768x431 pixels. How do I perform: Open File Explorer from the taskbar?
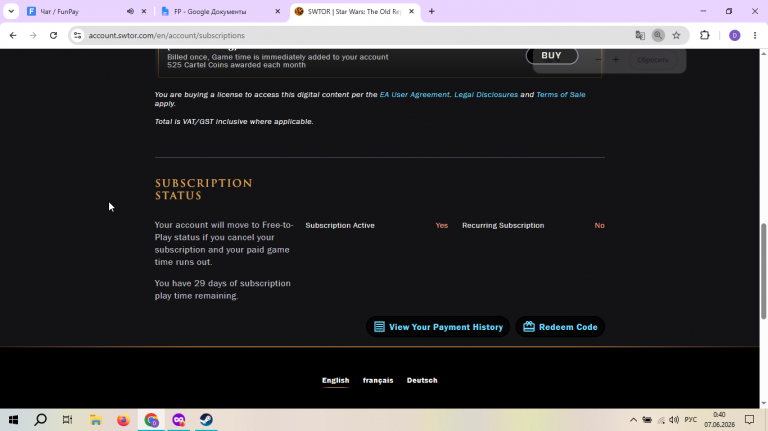(x=96, y=420)
